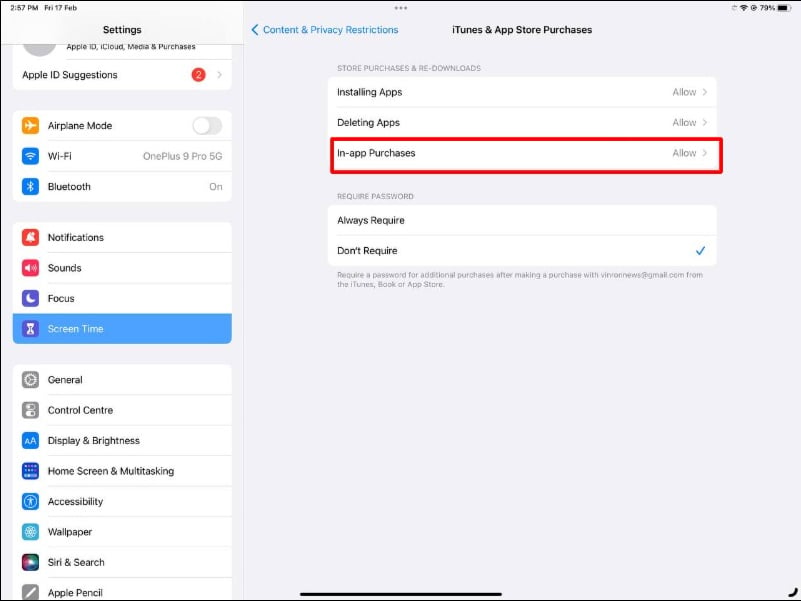Tap the Wi-Fi status bar indicator
Image resolution: width=801 pixels, height=601 pixels.
click(743, 8)
